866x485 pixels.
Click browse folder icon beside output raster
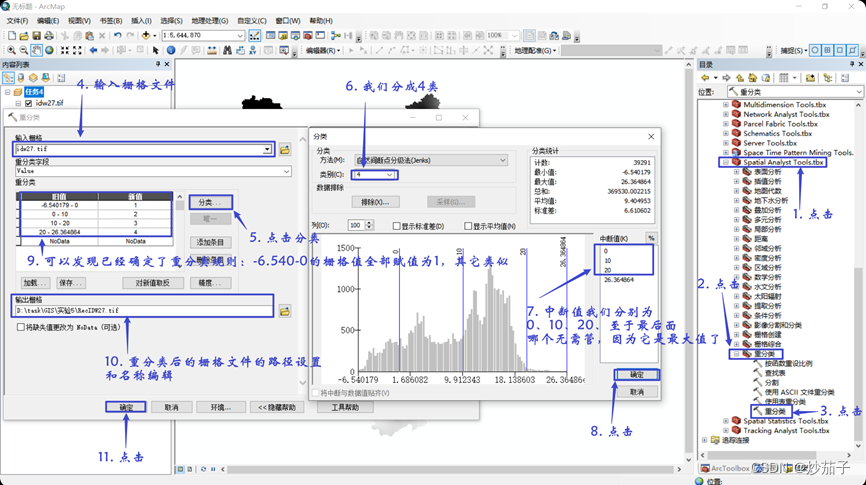point(285,311)
